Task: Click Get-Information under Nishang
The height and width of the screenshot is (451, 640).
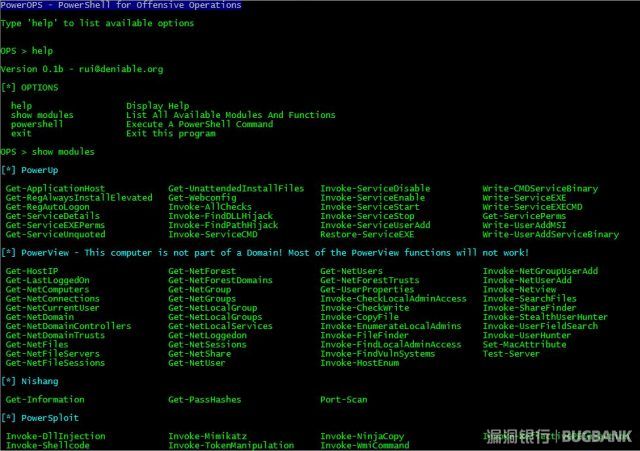Action: [x=45, y=400]
